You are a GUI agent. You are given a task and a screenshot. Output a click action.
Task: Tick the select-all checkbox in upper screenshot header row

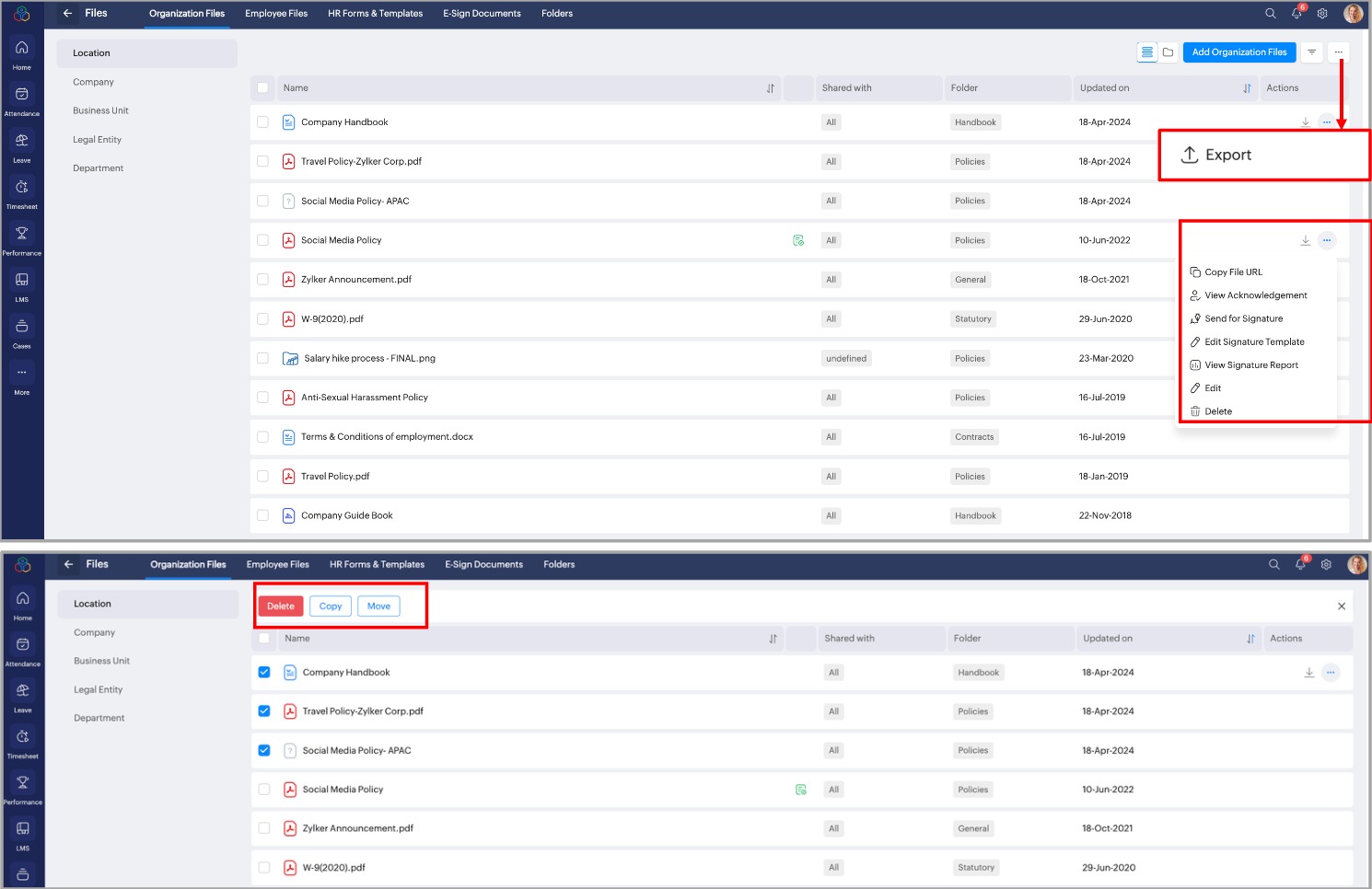[263, 88]
